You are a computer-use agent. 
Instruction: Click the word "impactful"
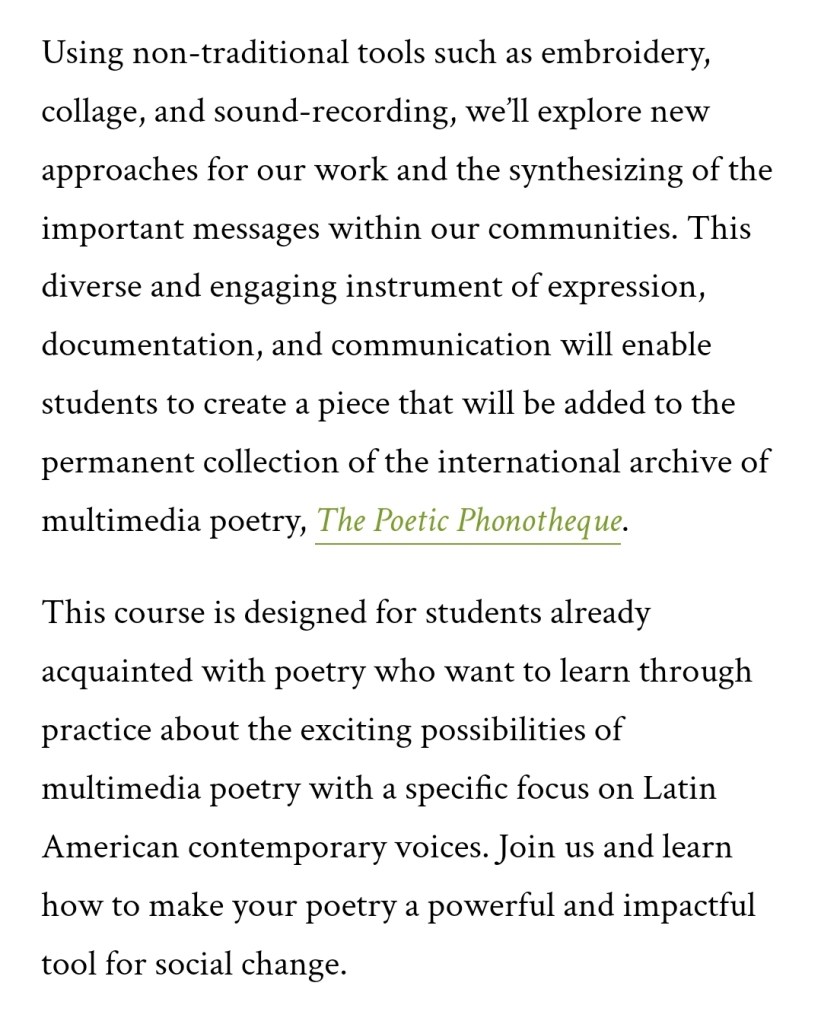point(689,906)
